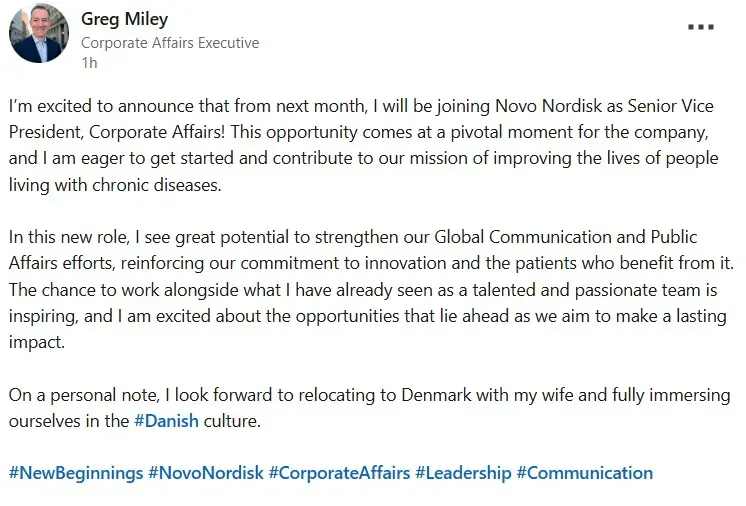Viewport: 746px width, 506px height.
Task: Click the #NovoNordisk hashtag
Action: click(206, 473)
